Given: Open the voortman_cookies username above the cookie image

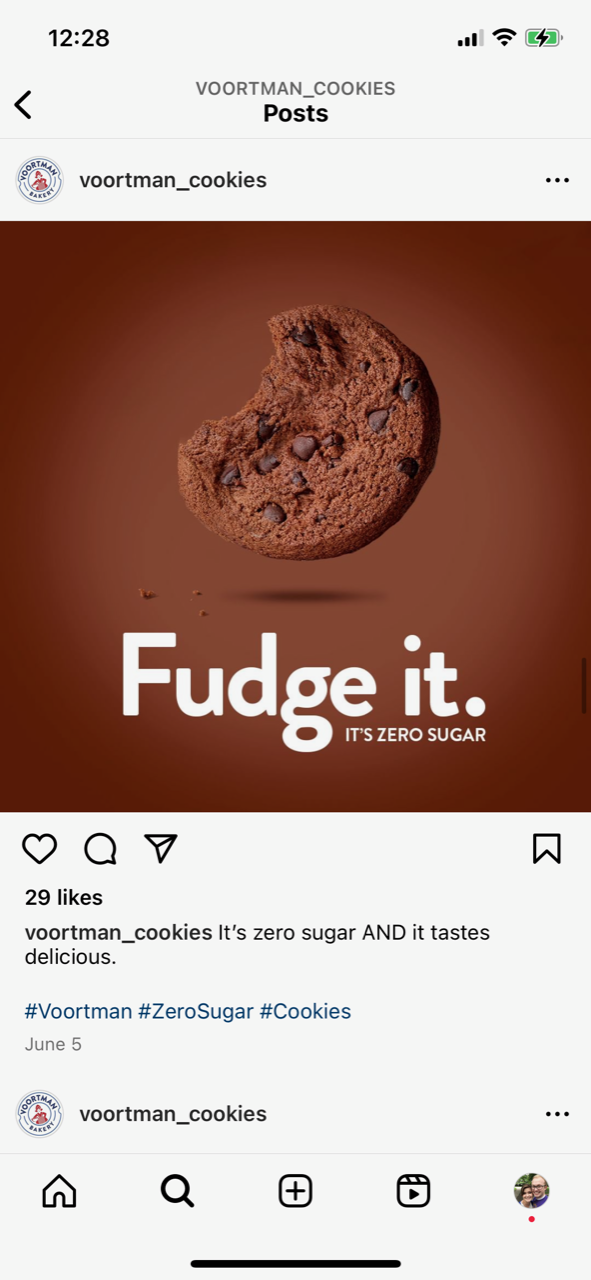Looking at the screenshot, I should [x=173, y=180].
